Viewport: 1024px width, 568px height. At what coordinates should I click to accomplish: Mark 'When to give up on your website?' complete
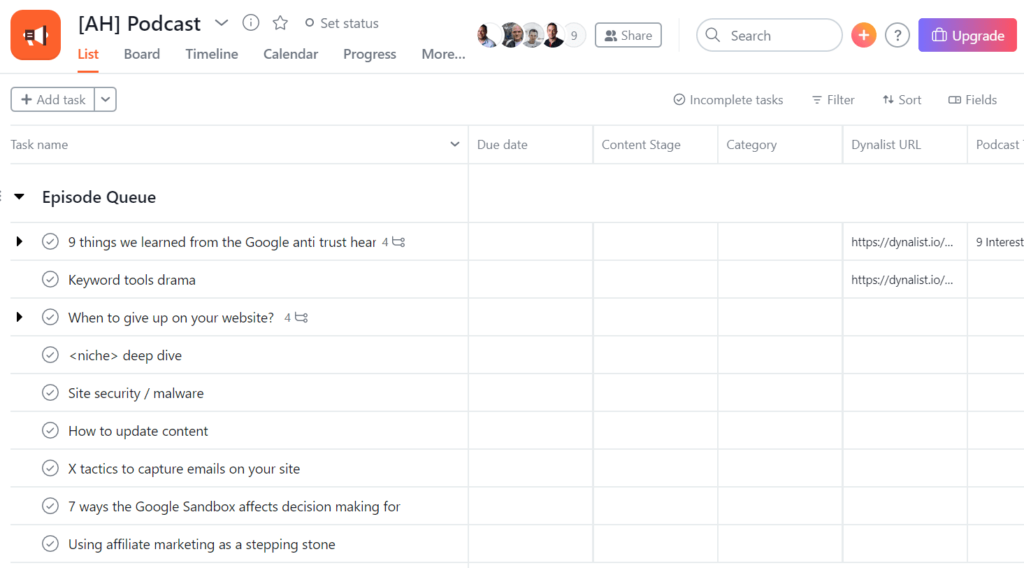coord(50,317)
